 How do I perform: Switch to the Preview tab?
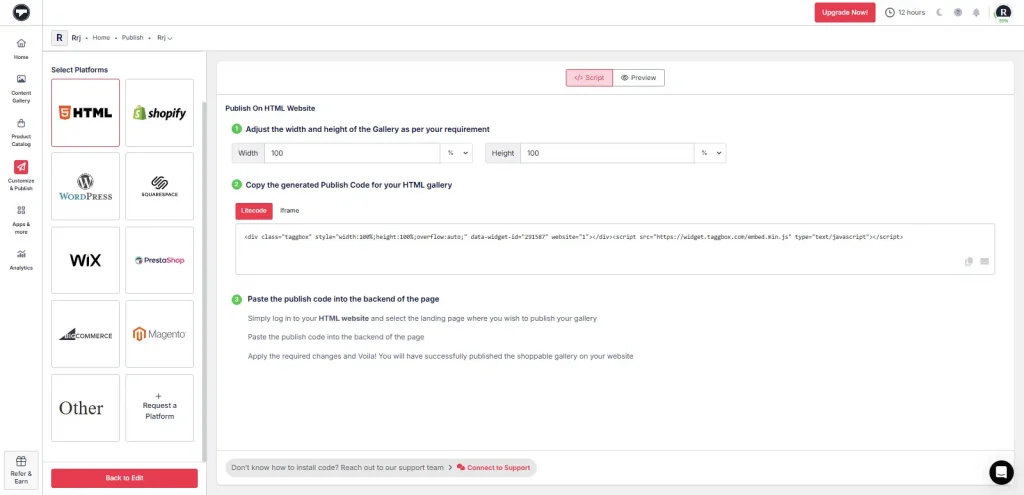639,78
